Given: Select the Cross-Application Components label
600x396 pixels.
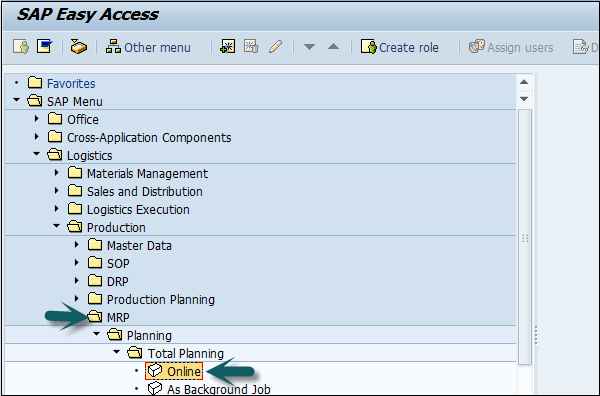Looking at the screenshot, I should pyautogui.click(x=149, y=138).
